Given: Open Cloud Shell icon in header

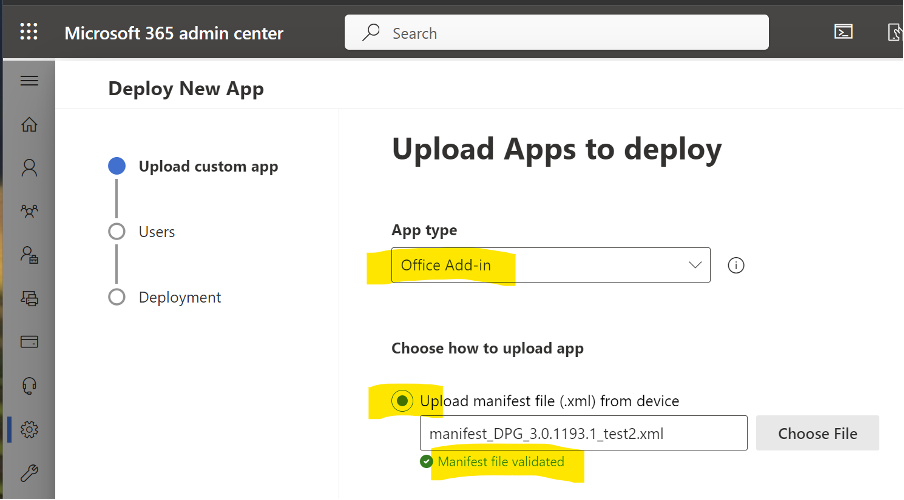Looking at the screenshot, I should (x=843, y=32).
